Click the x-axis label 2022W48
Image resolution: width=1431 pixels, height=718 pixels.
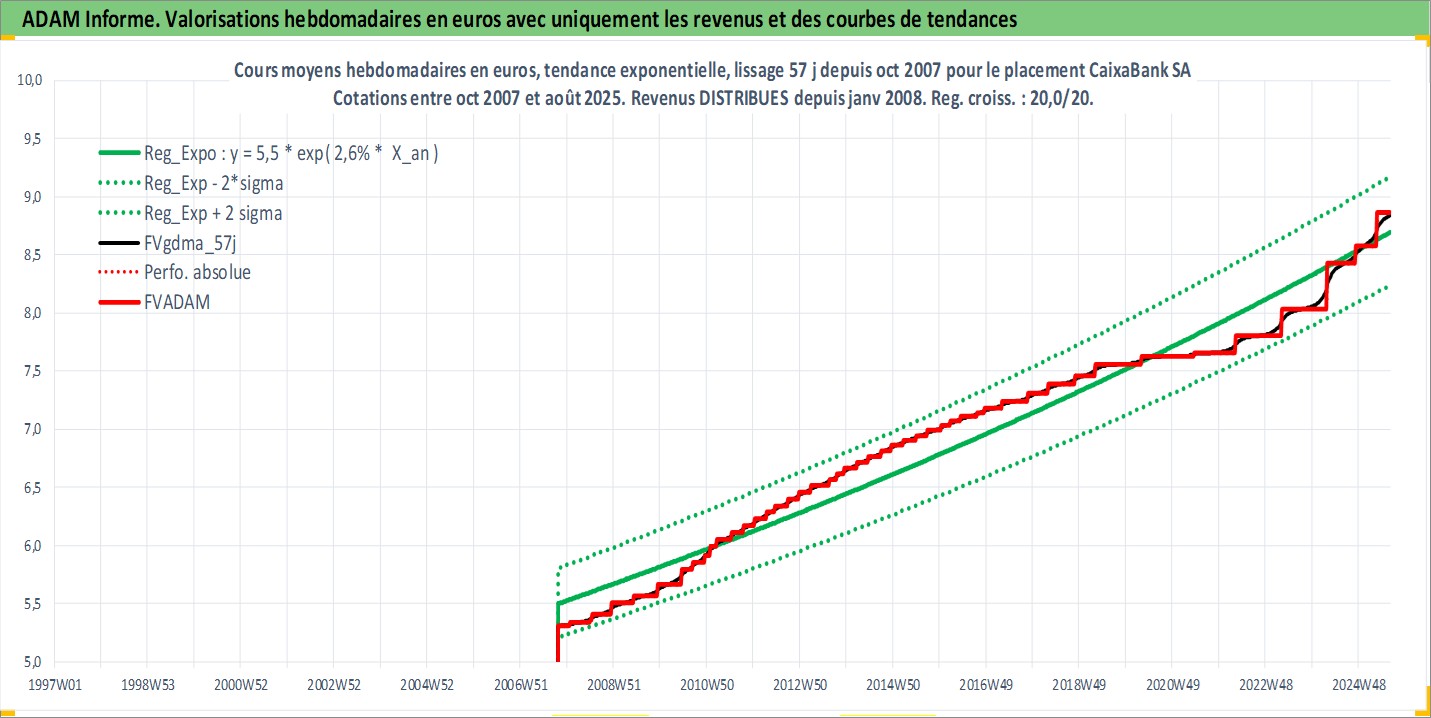coord(1264,686)
